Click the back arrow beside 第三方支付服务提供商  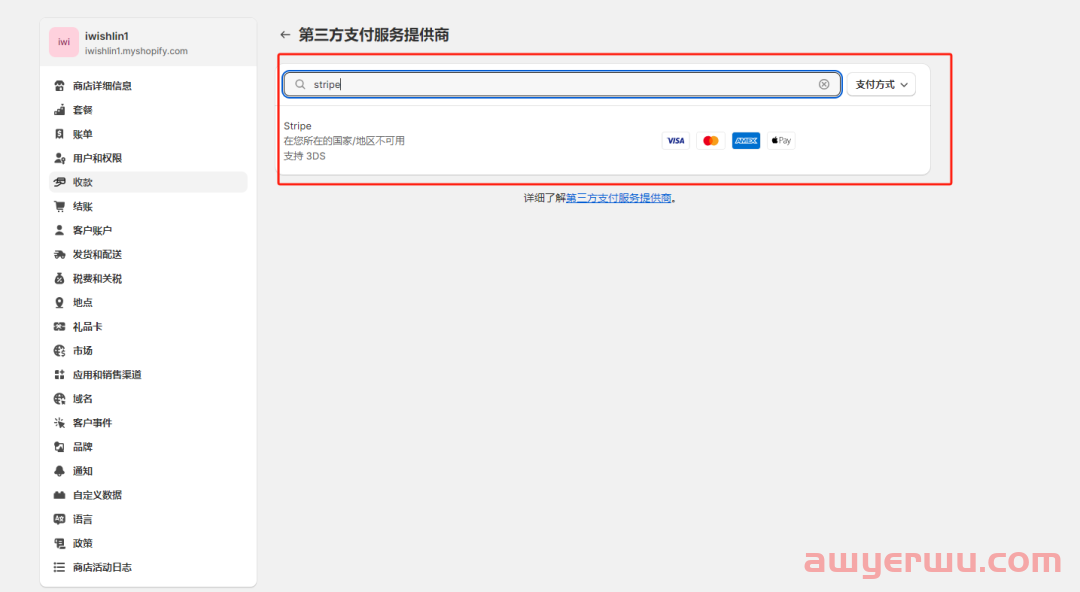coord(285,34)
